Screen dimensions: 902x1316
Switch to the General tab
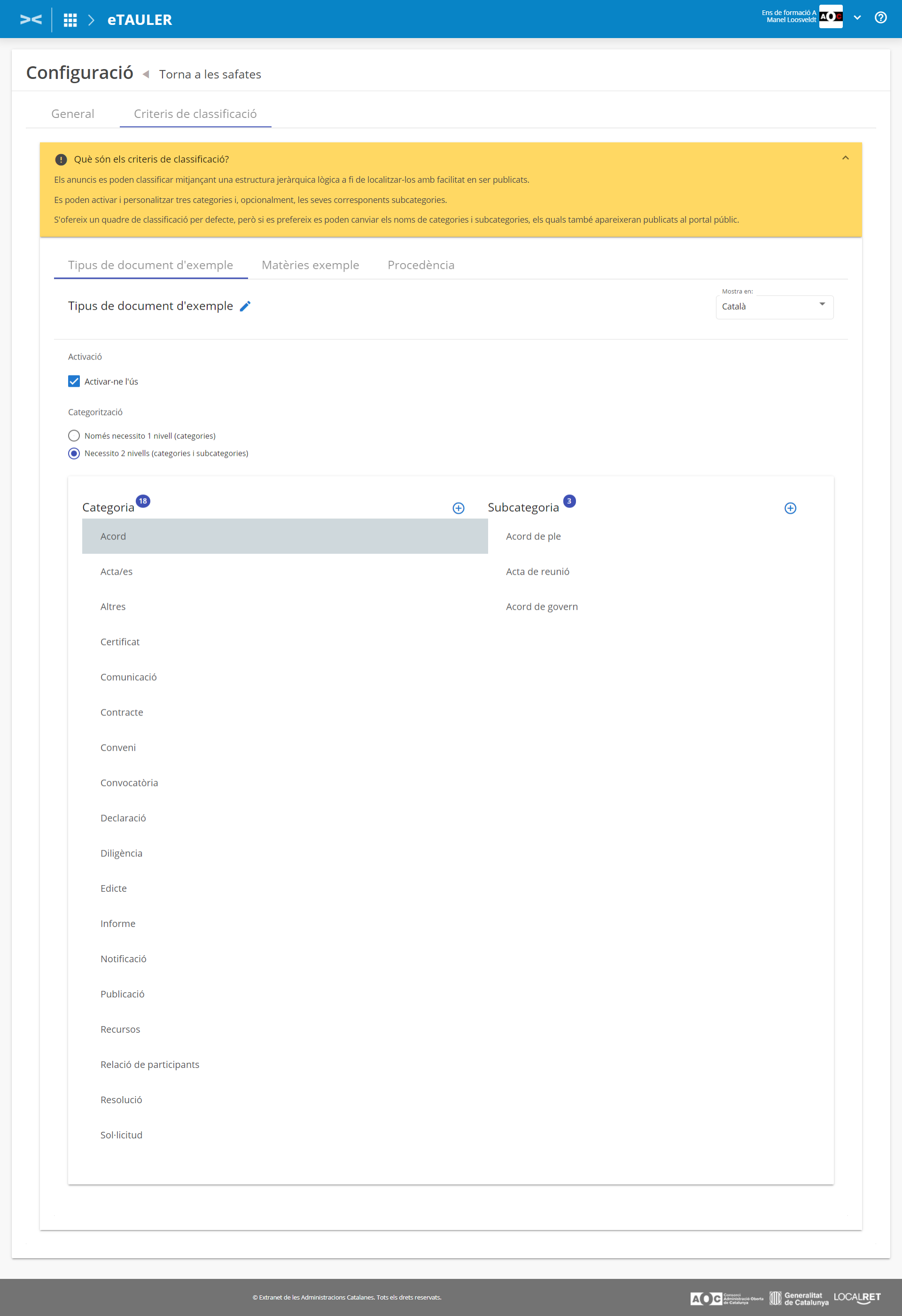[x=72, y=114]
